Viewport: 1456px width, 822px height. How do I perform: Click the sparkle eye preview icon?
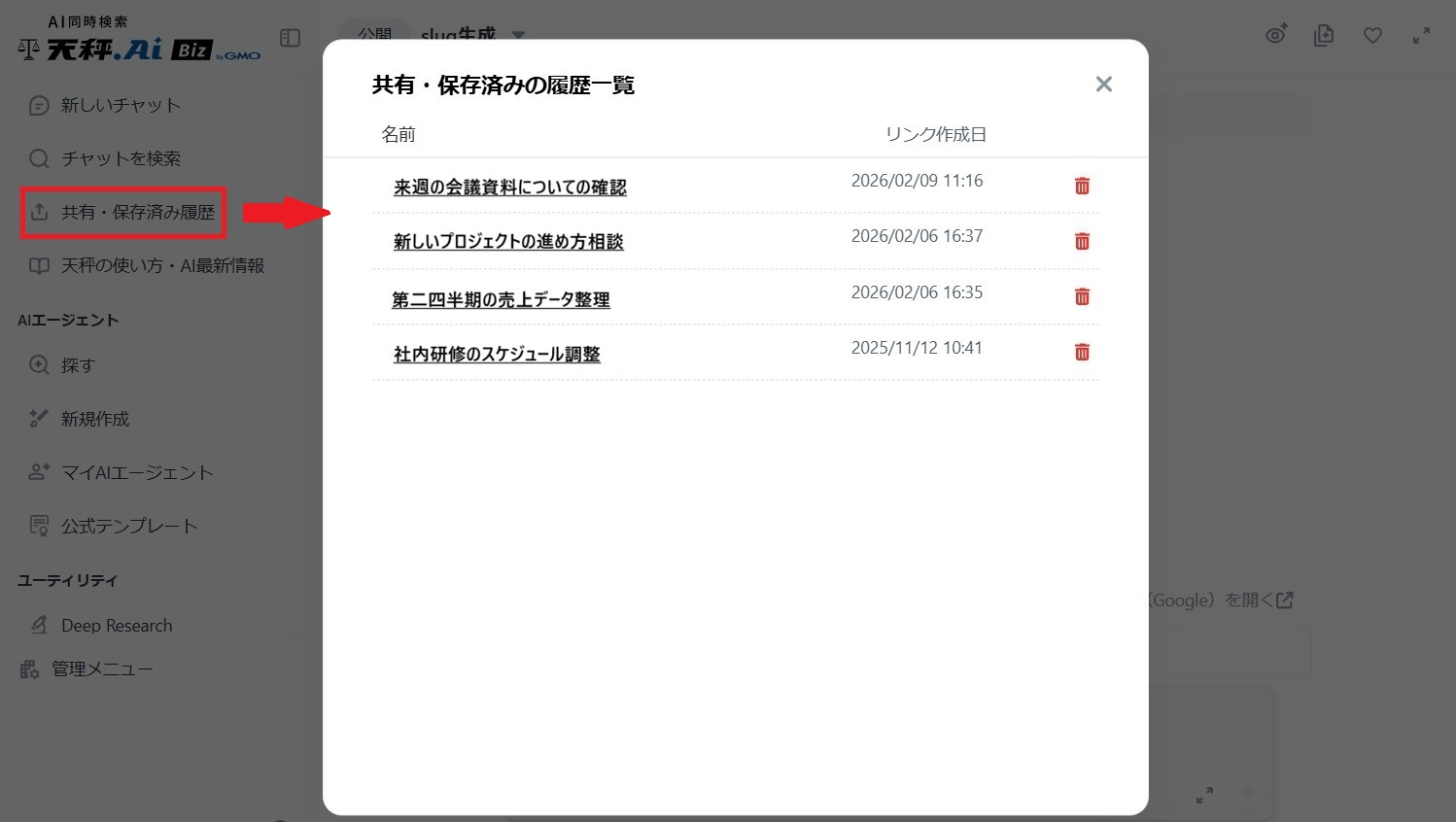pos(1276,35)
